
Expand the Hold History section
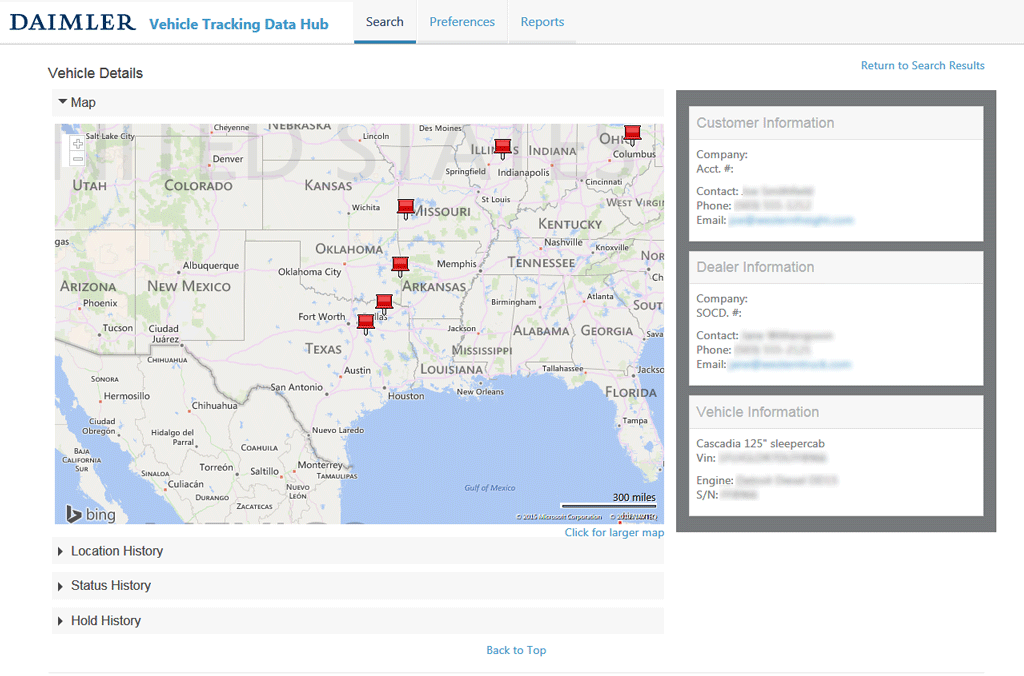[x=105, y=621]
